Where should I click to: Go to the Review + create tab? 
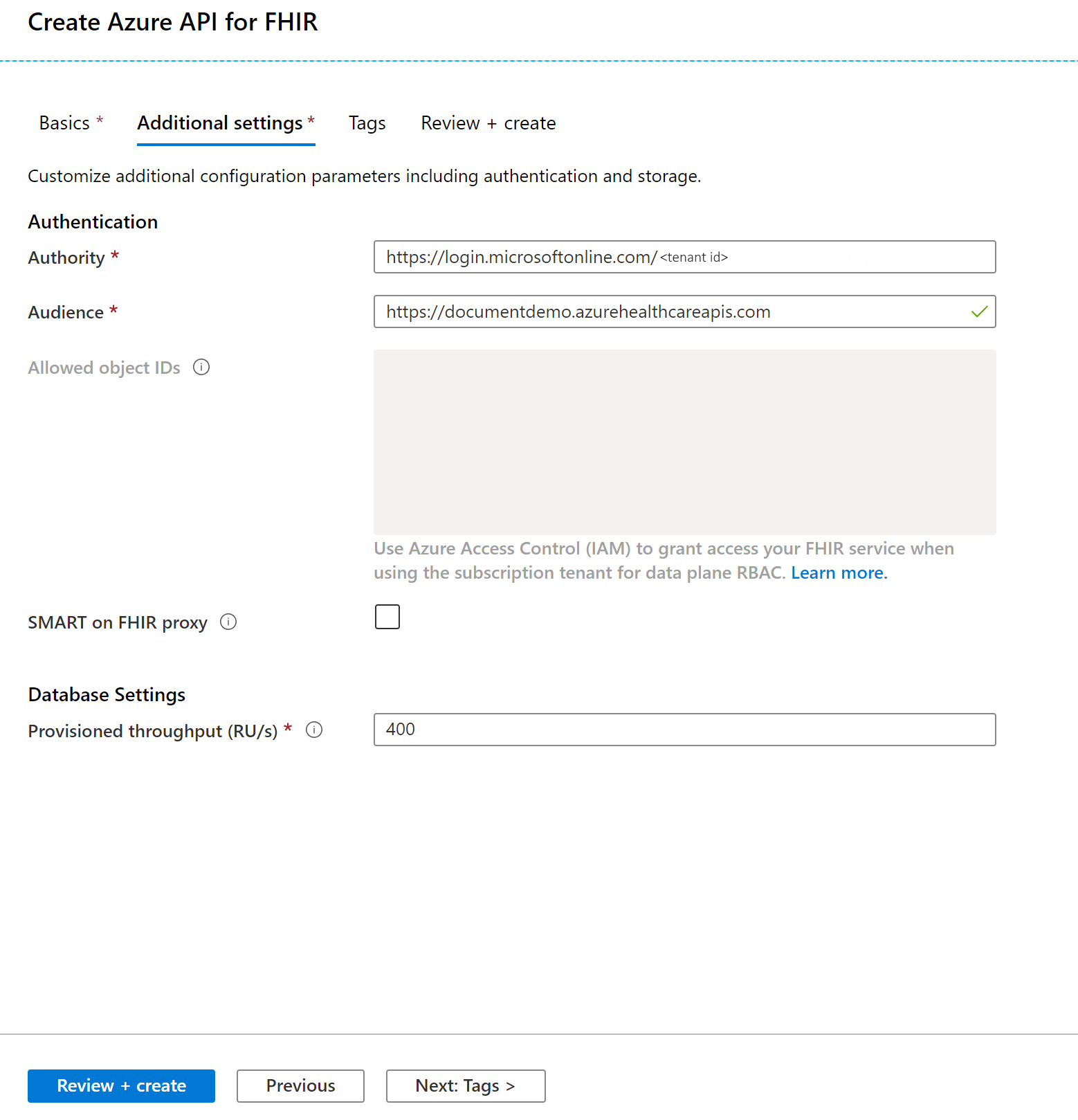488,123
